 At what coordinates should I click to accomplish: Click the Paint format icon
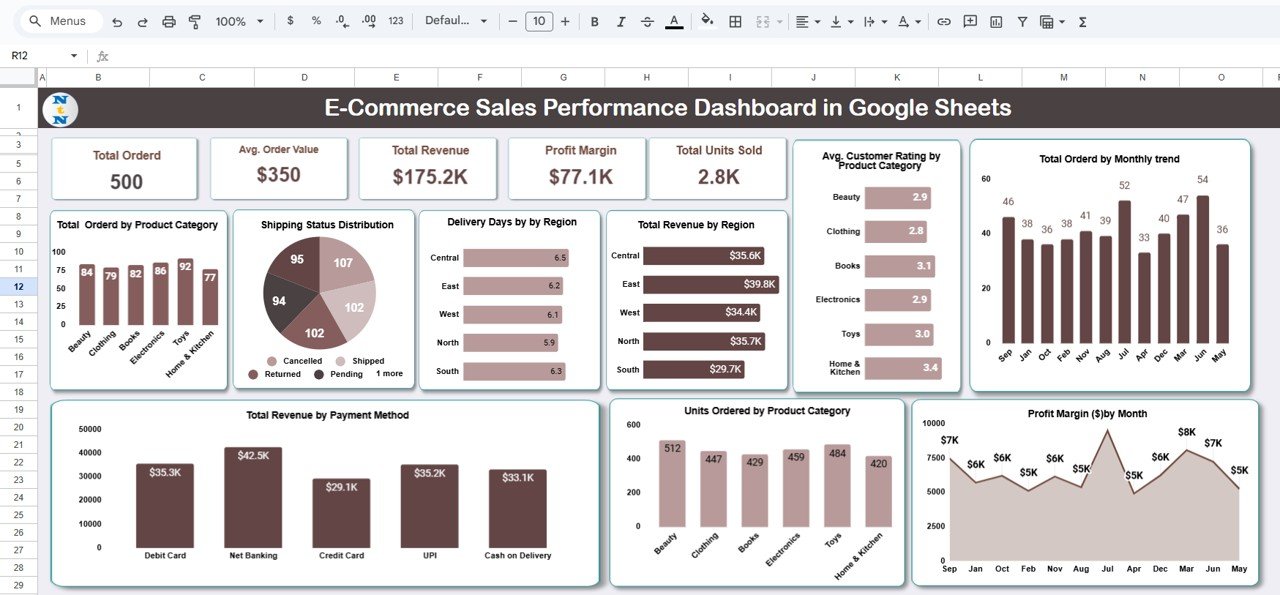coord(194,20)
